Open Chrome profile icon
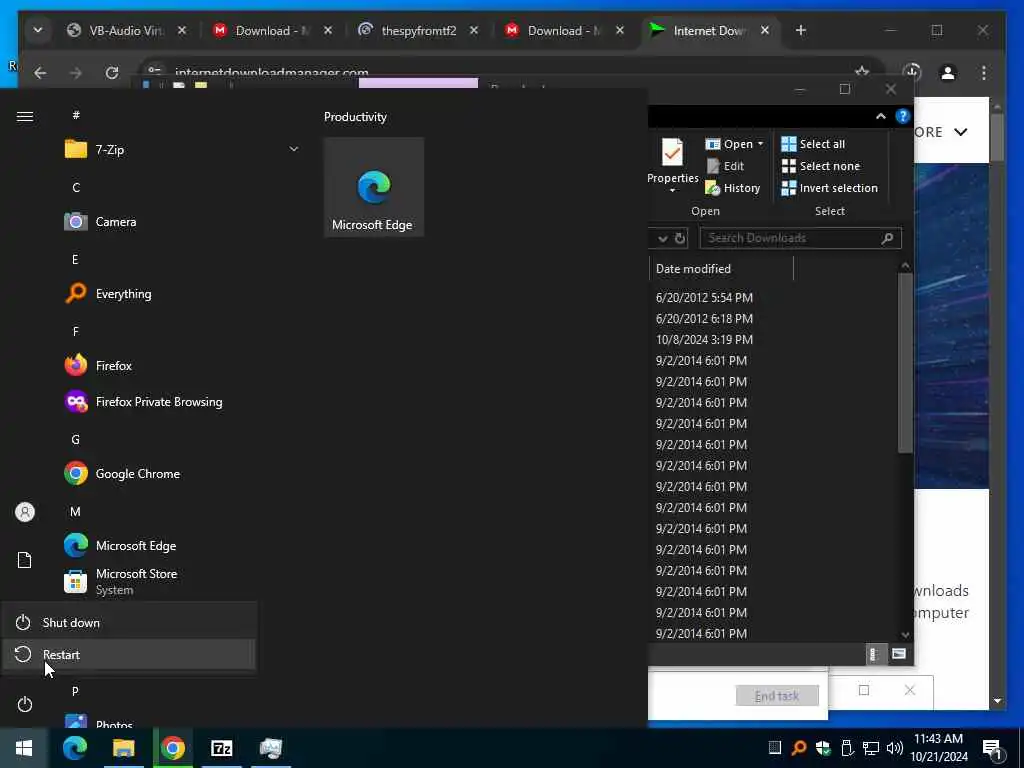The width and height of the screenshot is (1024, 768). pyautogui.click(x=948, y=72)
